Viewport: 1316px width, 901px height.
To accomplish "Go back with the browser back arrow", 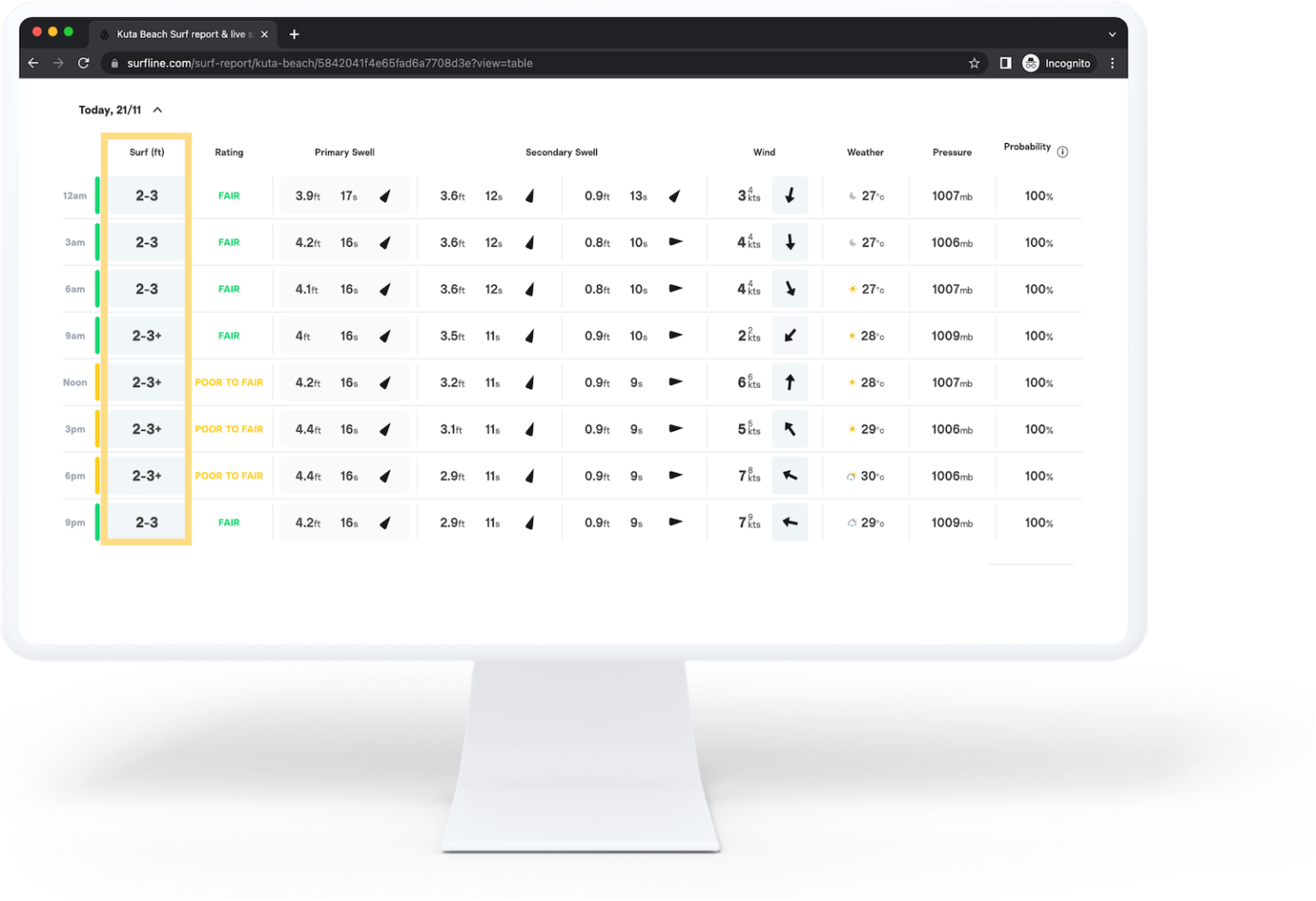I will coord(33,63).
